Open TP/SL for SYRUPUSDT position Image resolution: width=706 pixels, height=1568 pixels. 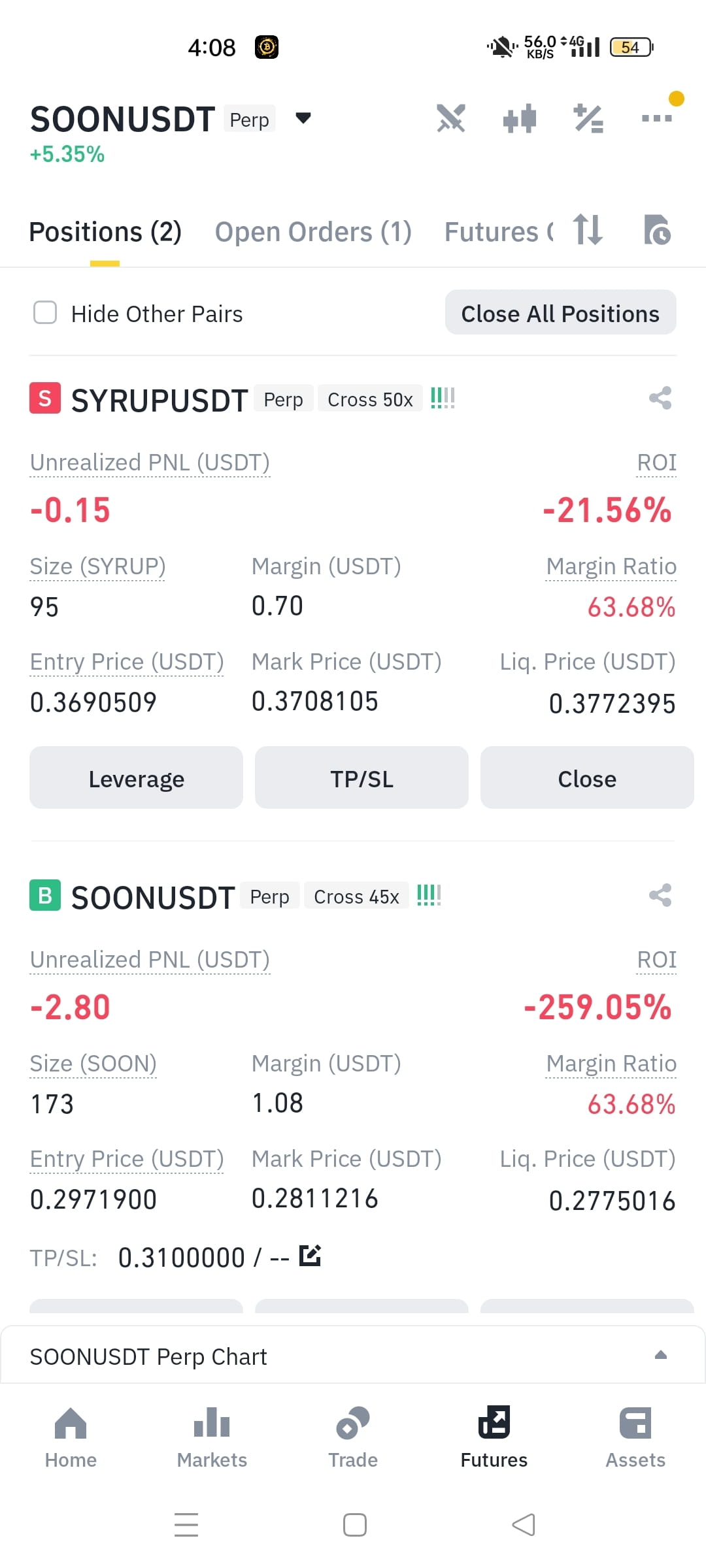[x=361, y=777]
